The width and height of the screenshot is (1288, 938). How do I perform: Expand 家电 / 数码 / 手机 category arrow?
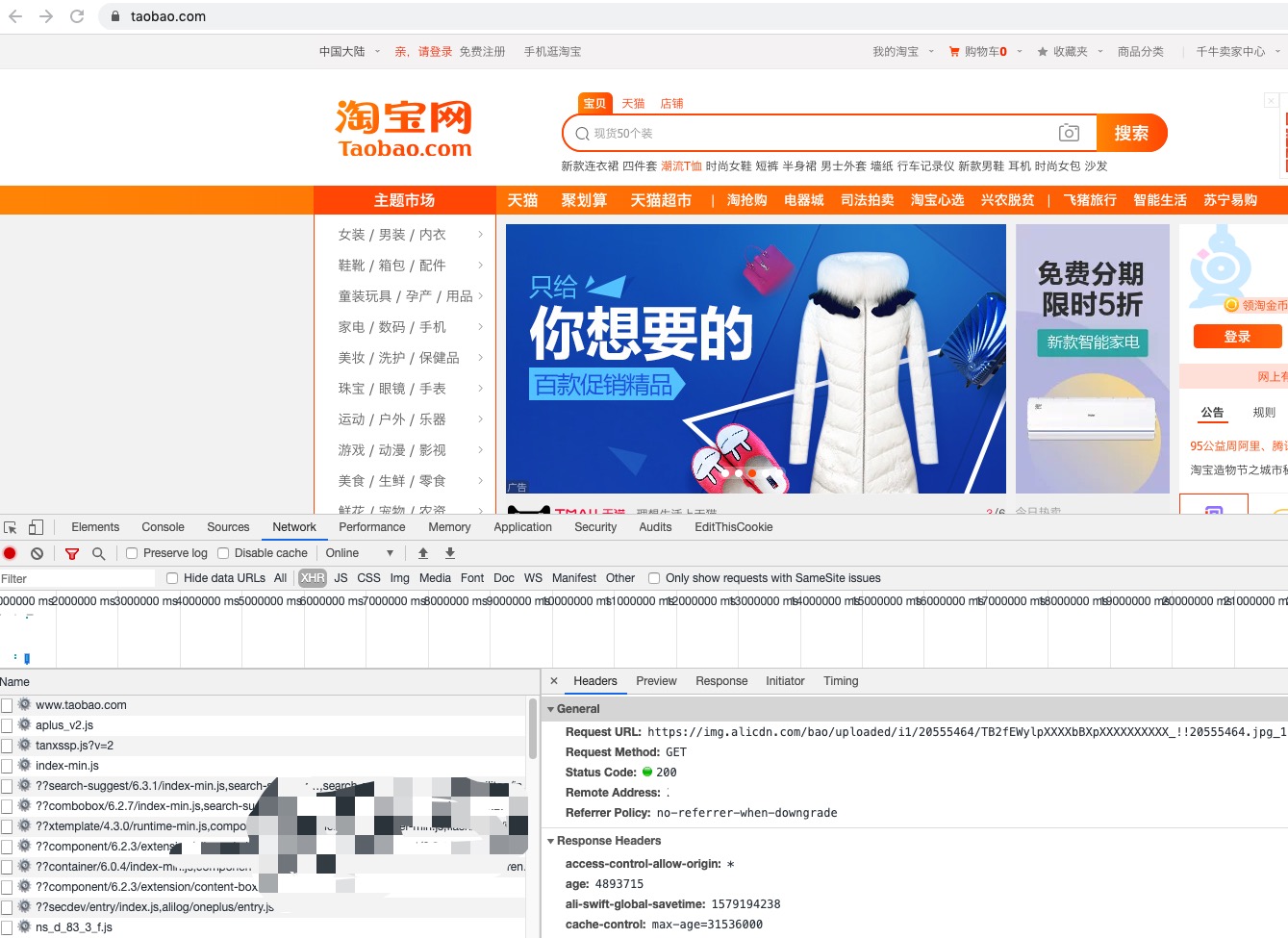click(480, 327)
